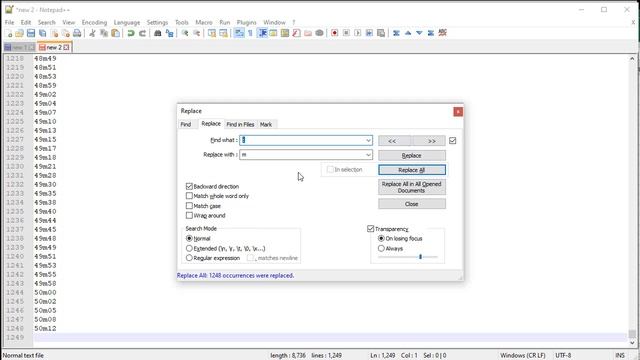Click the blue up-arrow toolbar icon
640x360 pixels.
(x=408, y=33)
